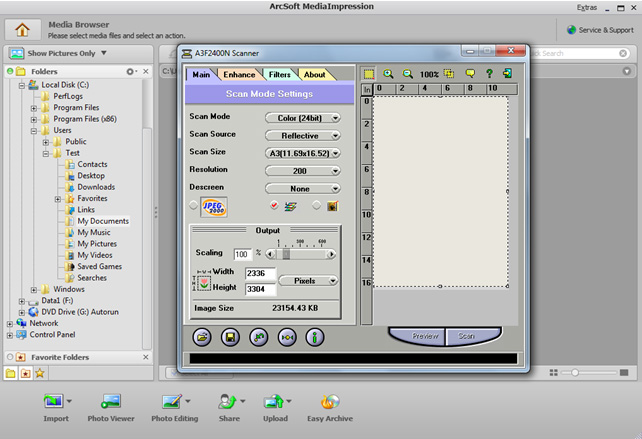Click the Scan button
This screenshot has height=439, width=642.
(472, 337)
